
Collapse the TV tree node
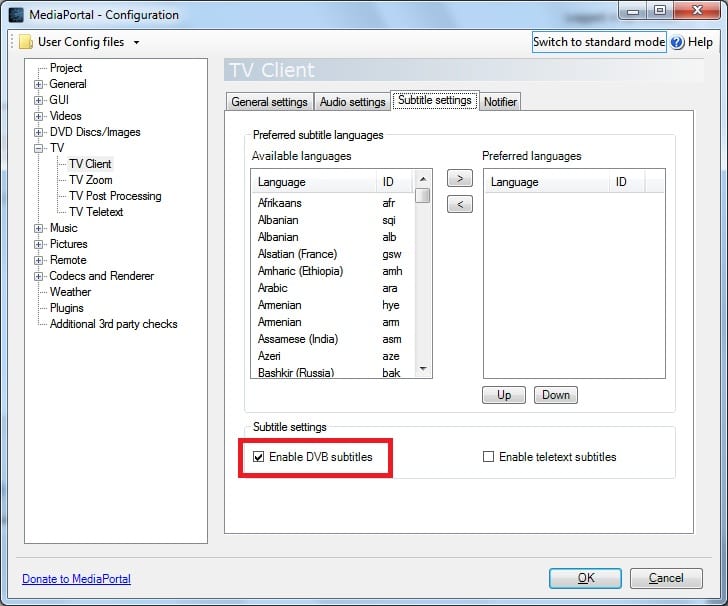pos(39,148)
